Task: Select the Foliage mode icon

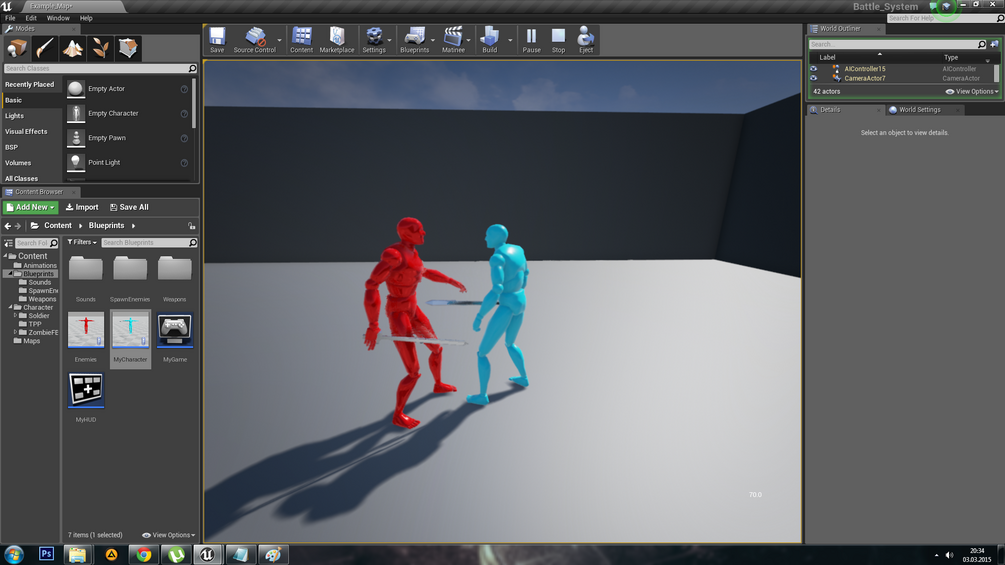Action: (100, 48)
